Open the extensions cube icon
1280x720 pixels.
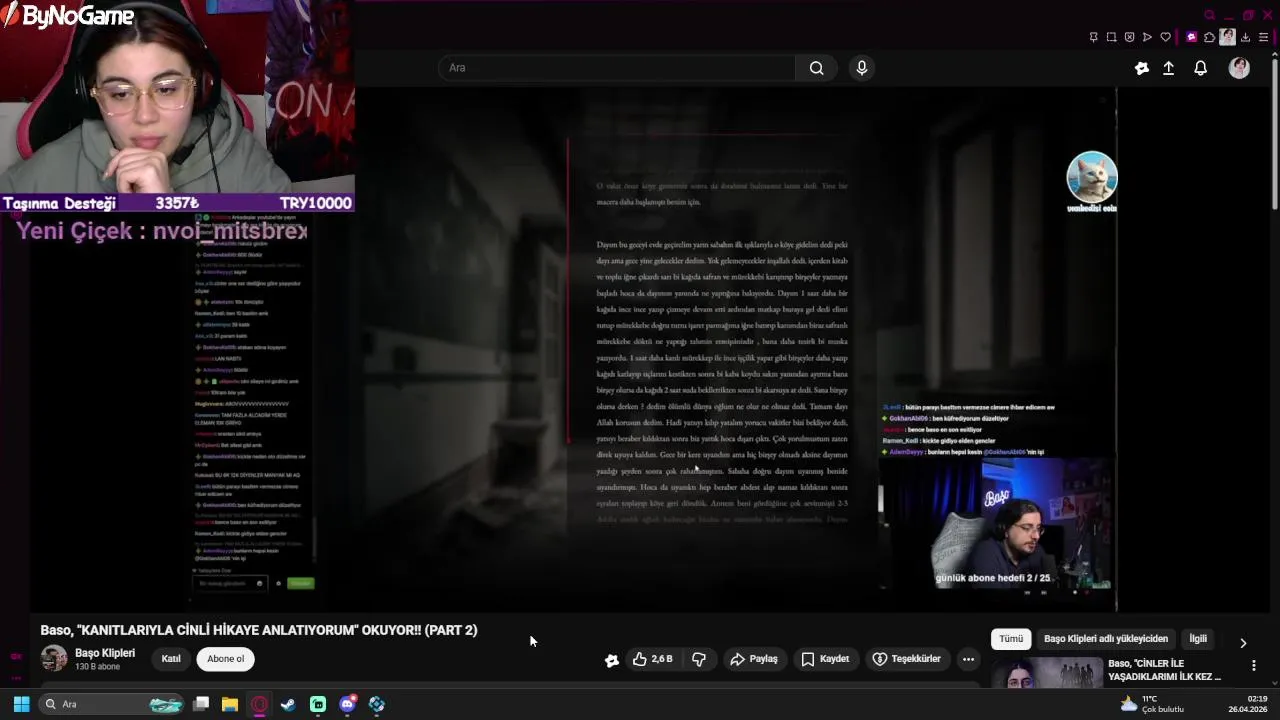pyautogui.click(x=1209, y=37)
